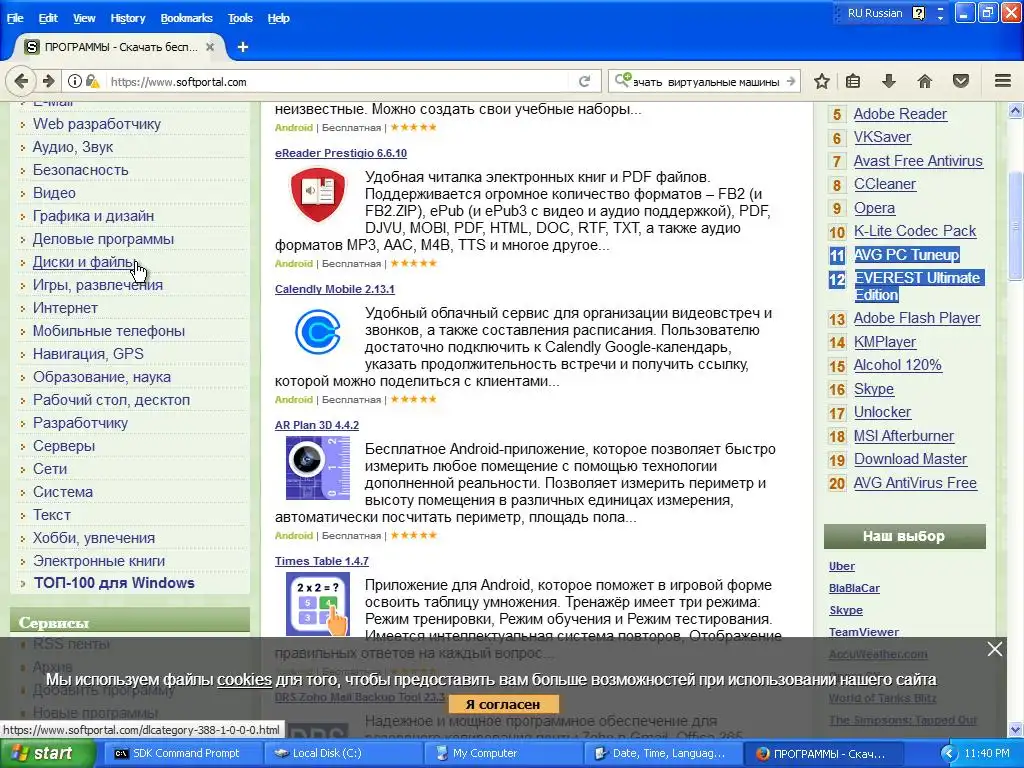Open the K-Lite Codec Pack link

pos(914,231)
